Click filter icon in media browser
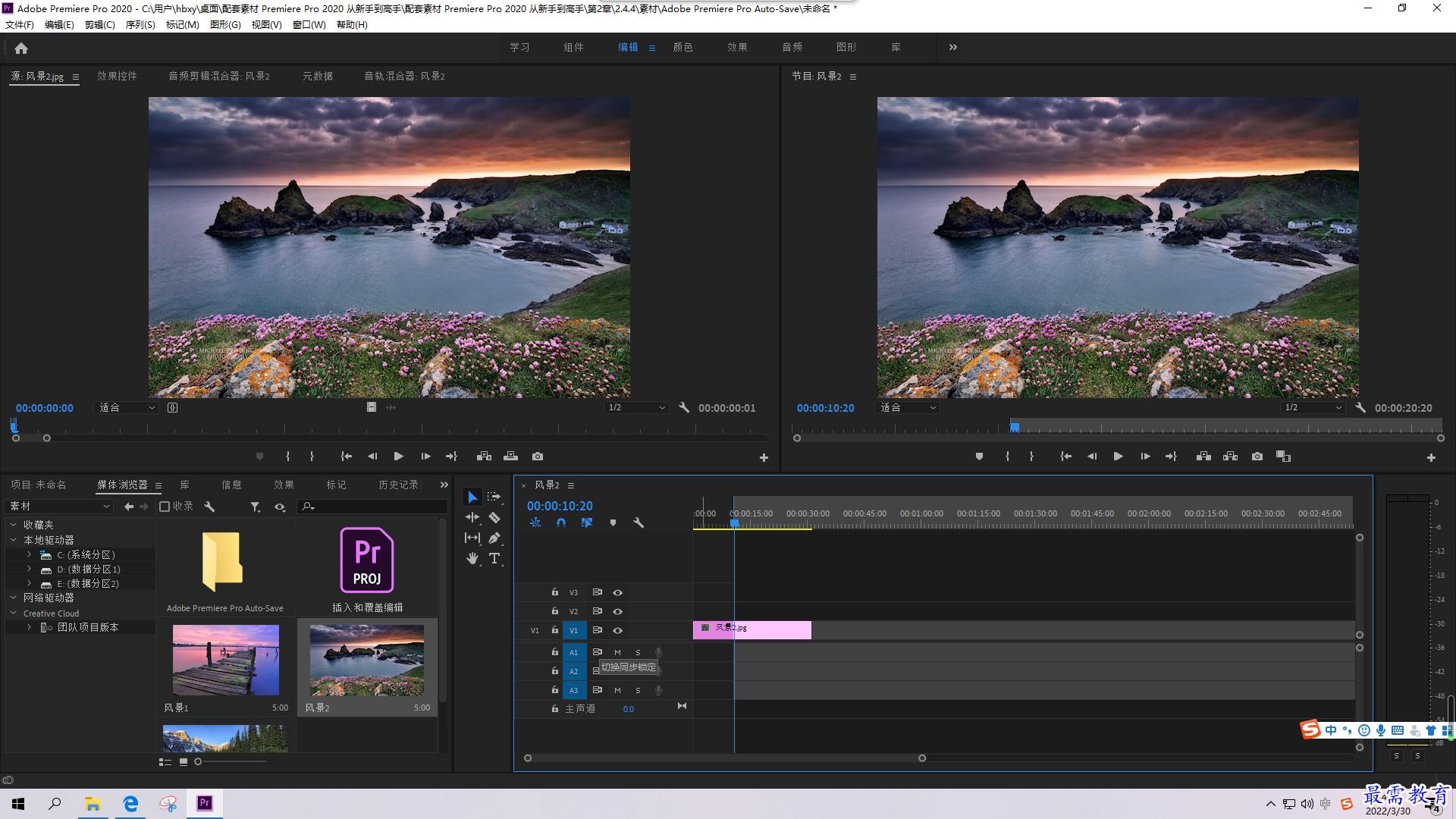 [256, 507]
